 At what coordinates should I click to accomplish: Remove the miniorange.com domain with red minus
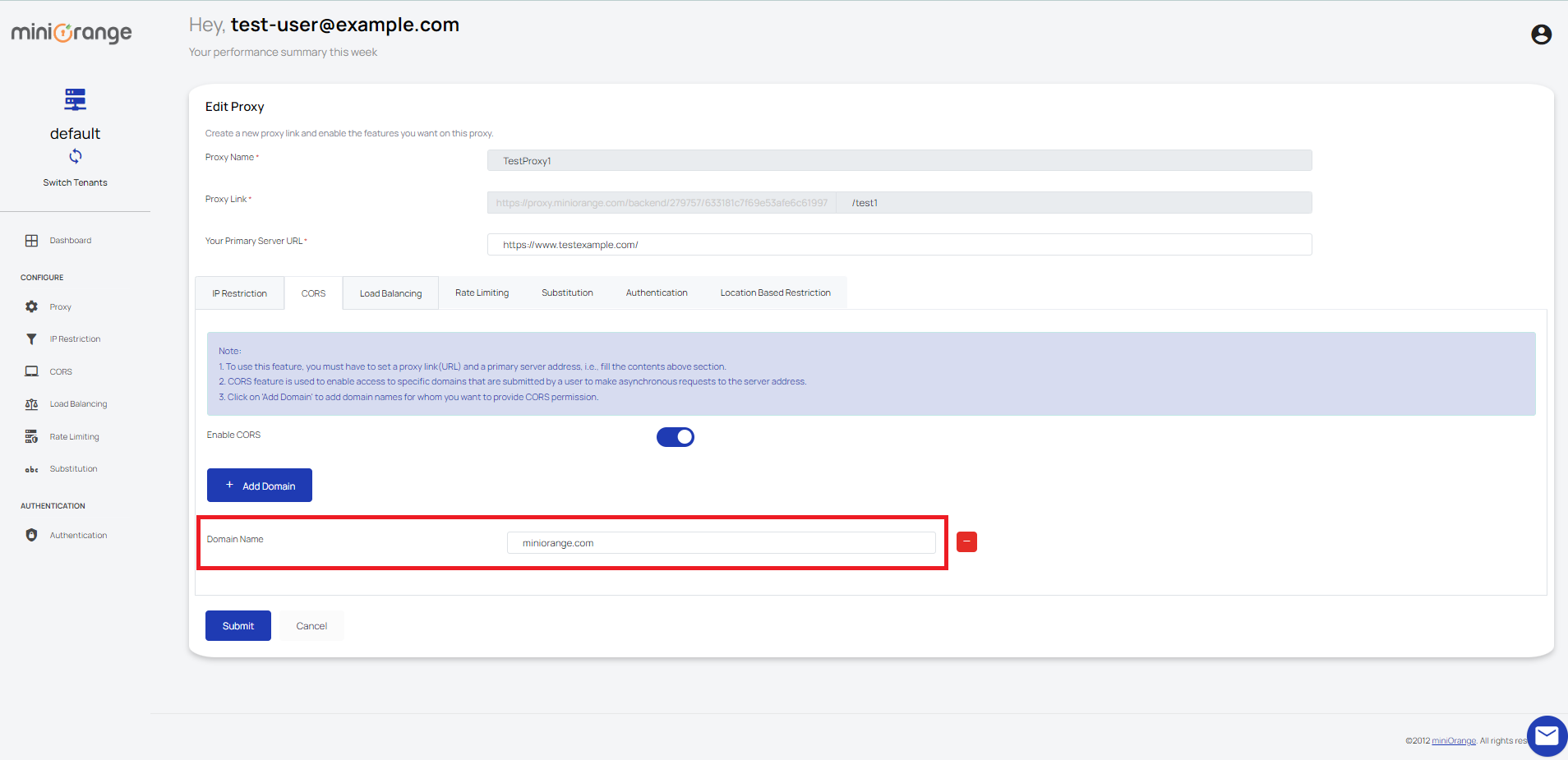click(x=966, y=542)
